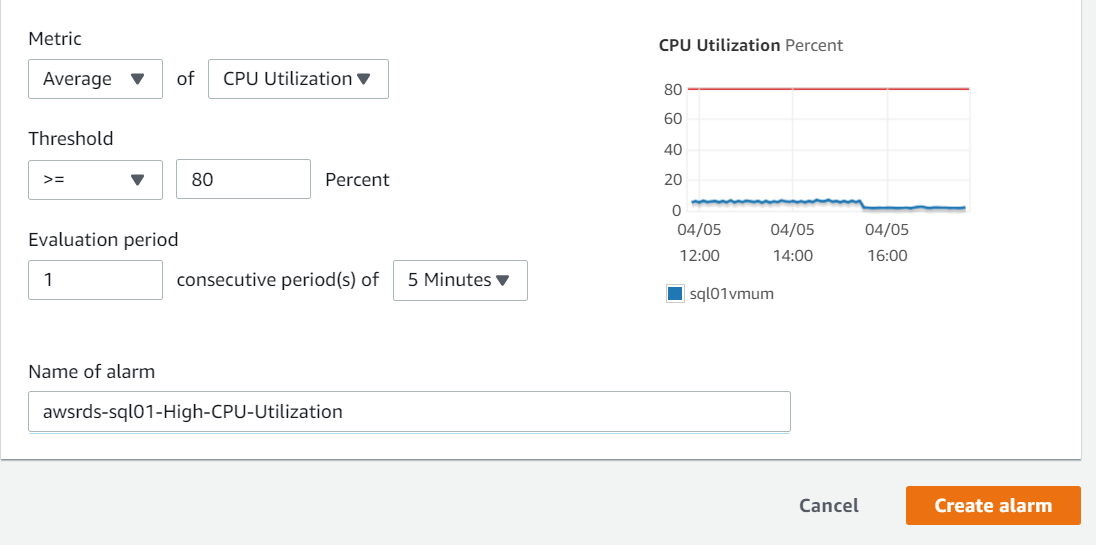This screenshot has width=1096, height=545.
Task: Click the 04/05 12:00 axis label
Action: 699,242
